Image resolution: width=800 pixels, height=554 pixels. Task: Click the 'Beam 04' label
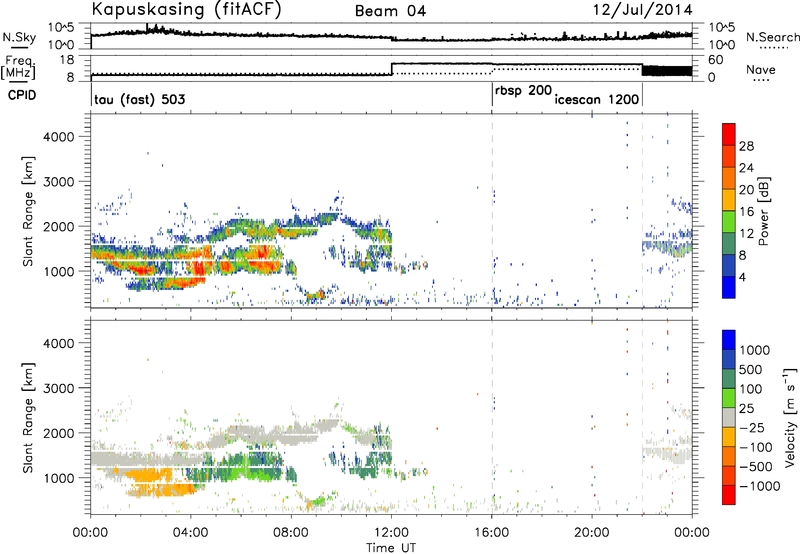tap(390, 11)
